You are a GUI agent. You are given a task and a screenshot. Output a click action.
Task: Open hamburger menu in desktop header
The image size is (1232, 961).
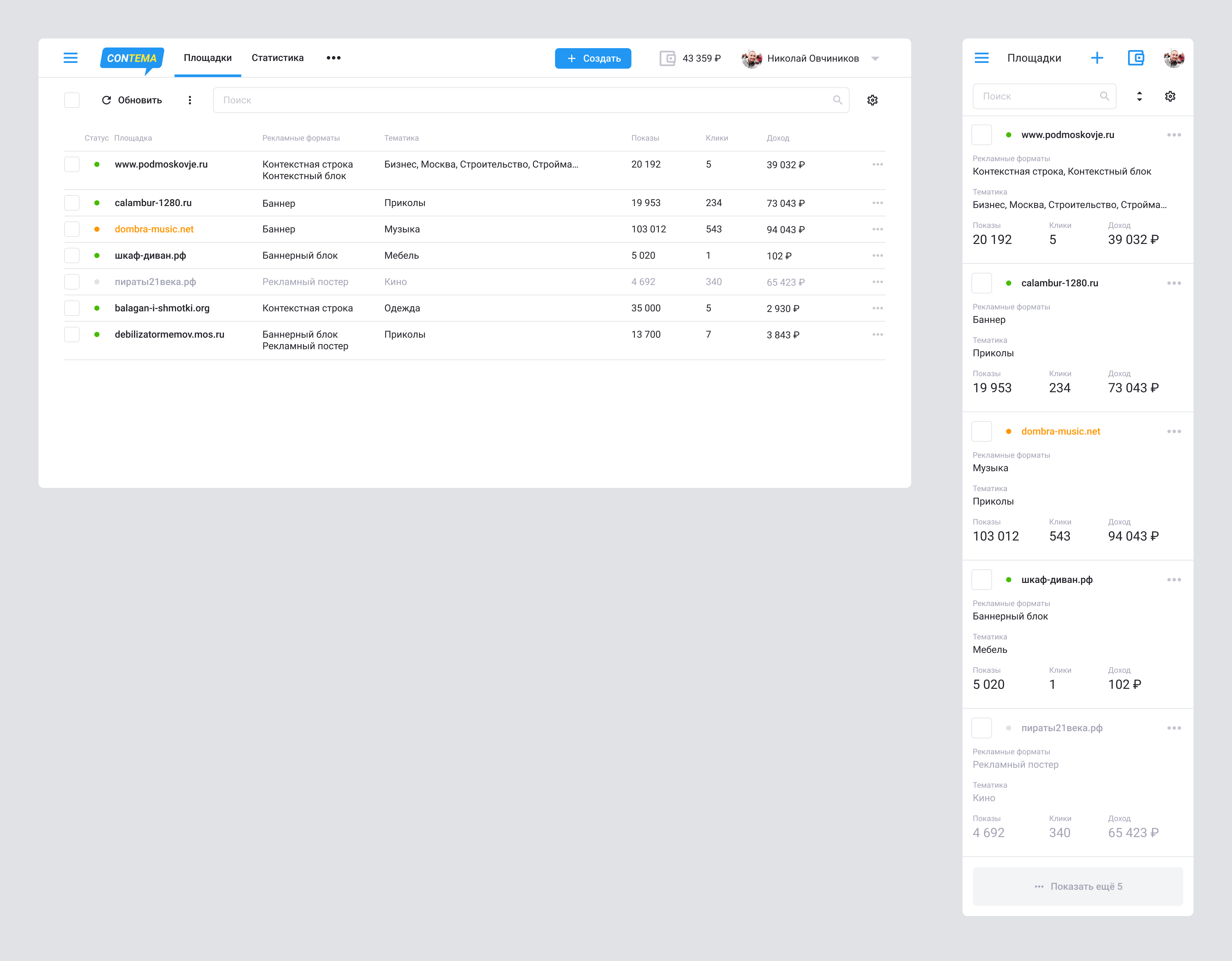pos(71,58)
